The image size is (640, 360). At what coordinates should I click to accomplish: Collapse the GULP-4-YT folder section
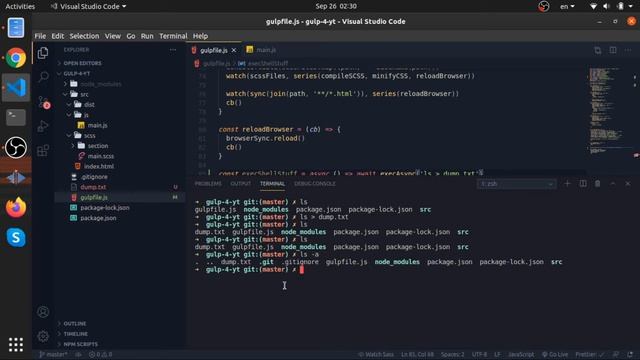77,73
